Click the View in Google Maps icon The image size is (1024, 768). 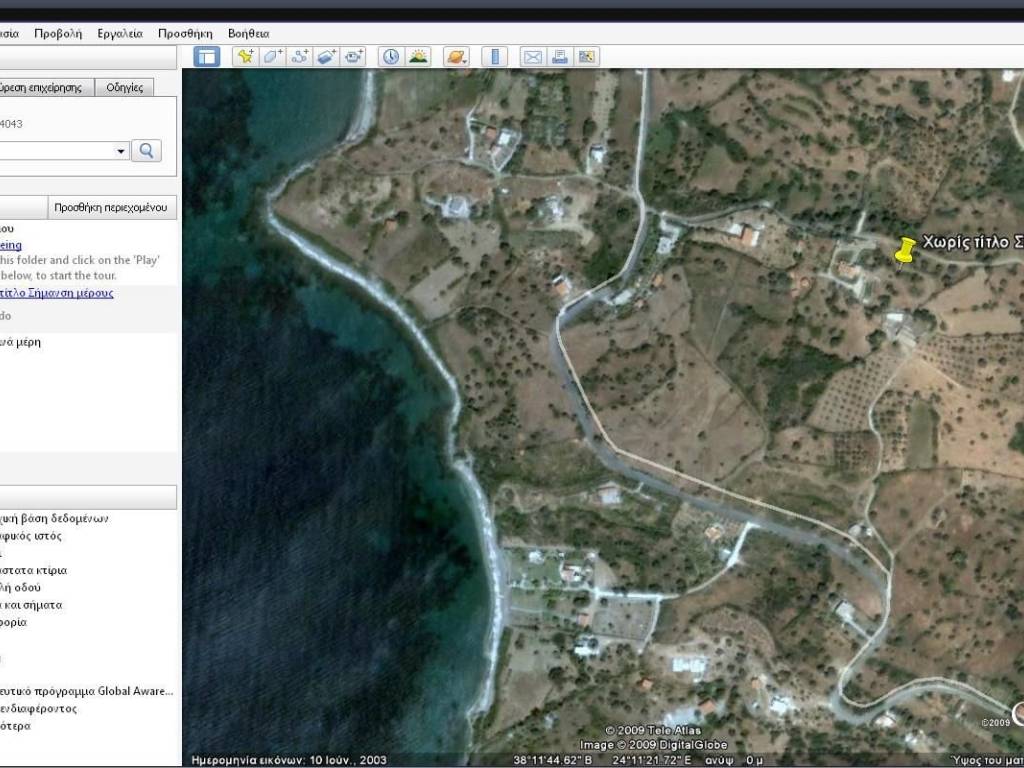pyautogui.click(x=587, y=57)
